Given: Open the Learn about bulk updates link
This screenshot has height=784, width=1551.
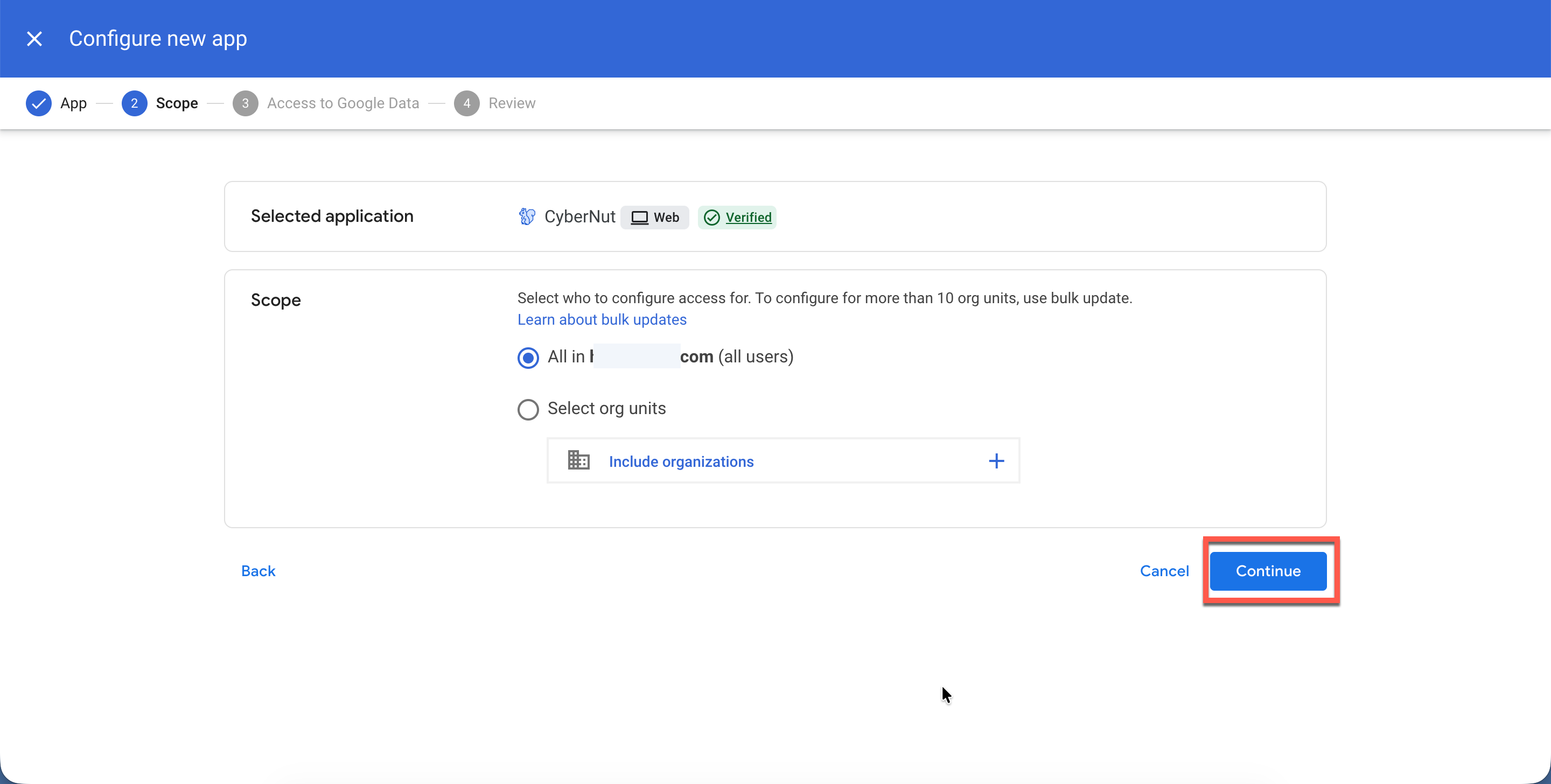Looking at the screenshot, I should point(602,320).
